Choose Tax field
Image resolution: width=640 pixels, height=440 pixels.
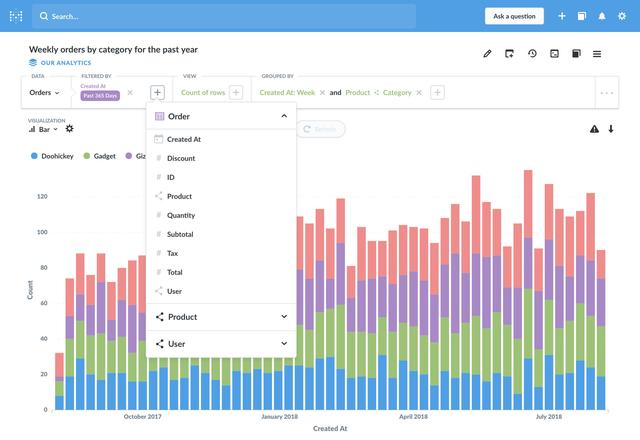click(x=221, y=253)
